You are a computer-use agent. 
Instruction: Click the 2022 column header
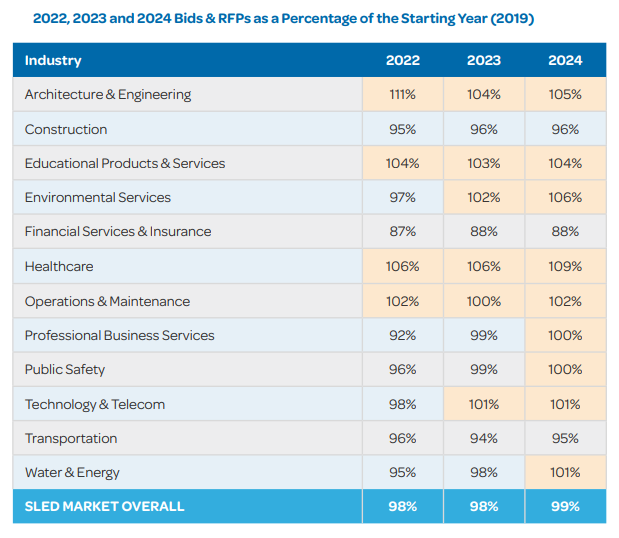(x=402, y=60)
